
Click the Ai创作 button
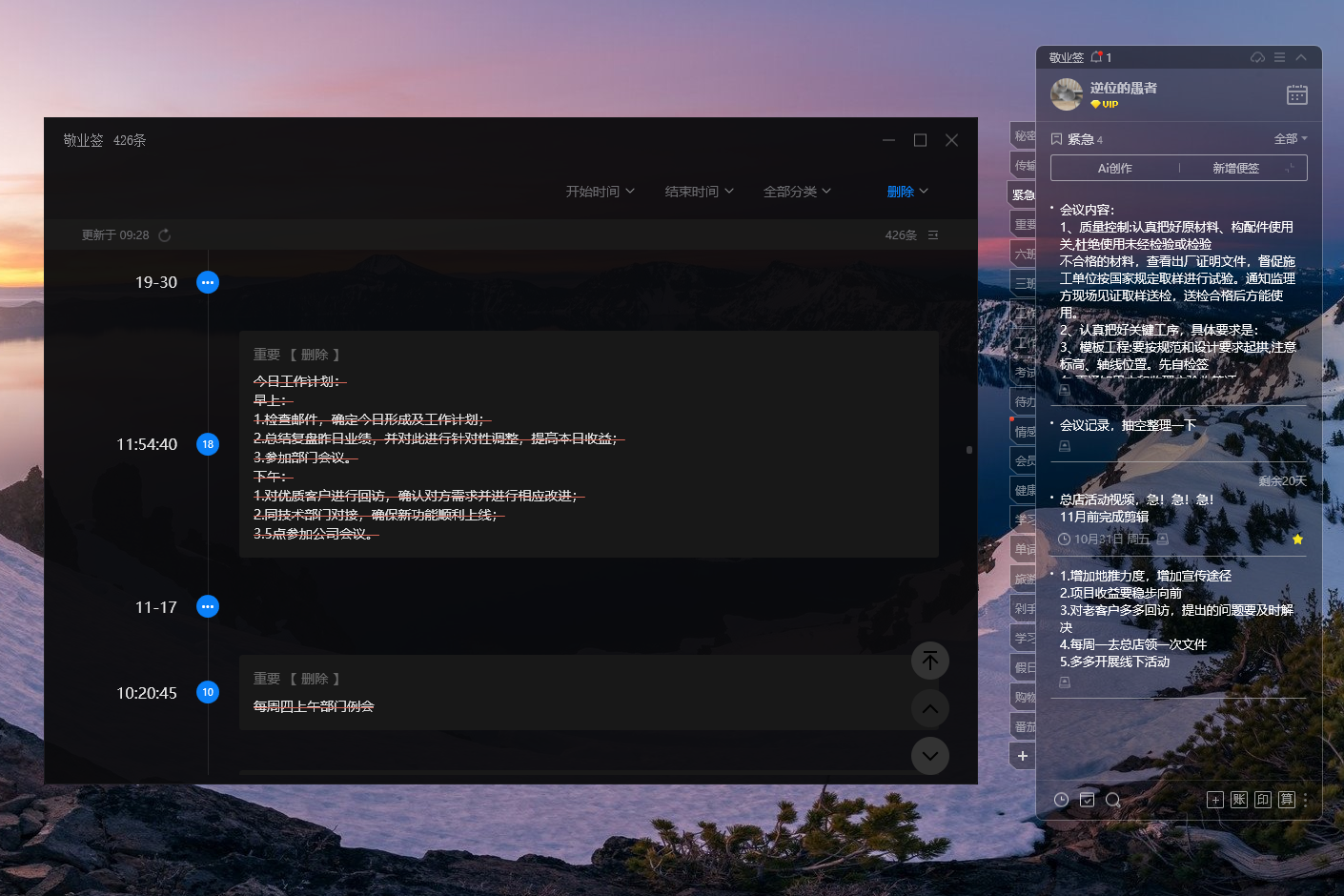click(1114, 169)
